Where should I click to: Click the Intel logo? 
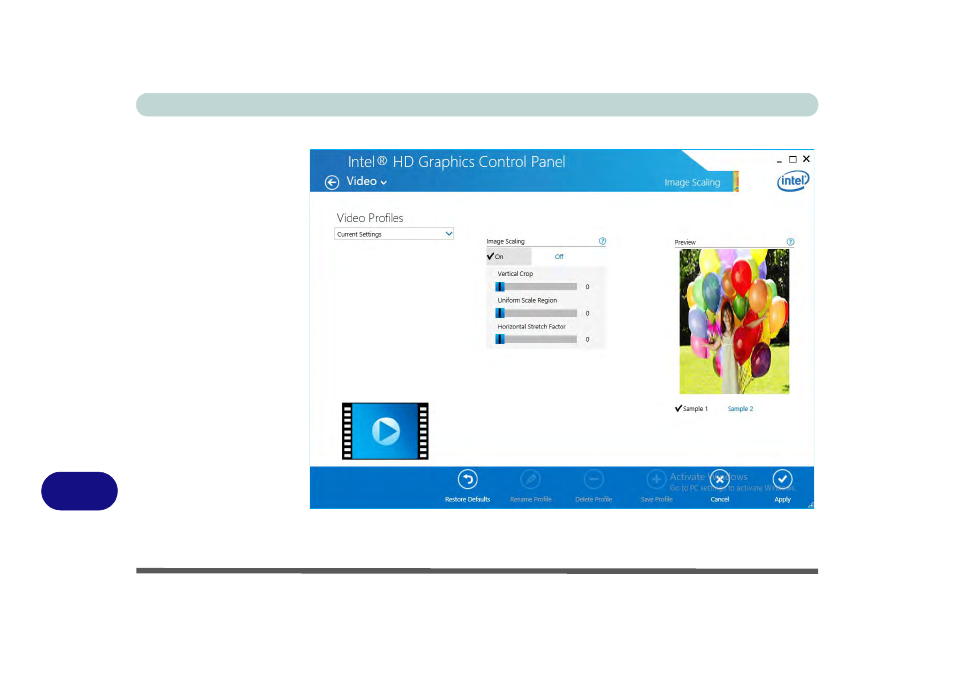(x=793, y=181)
